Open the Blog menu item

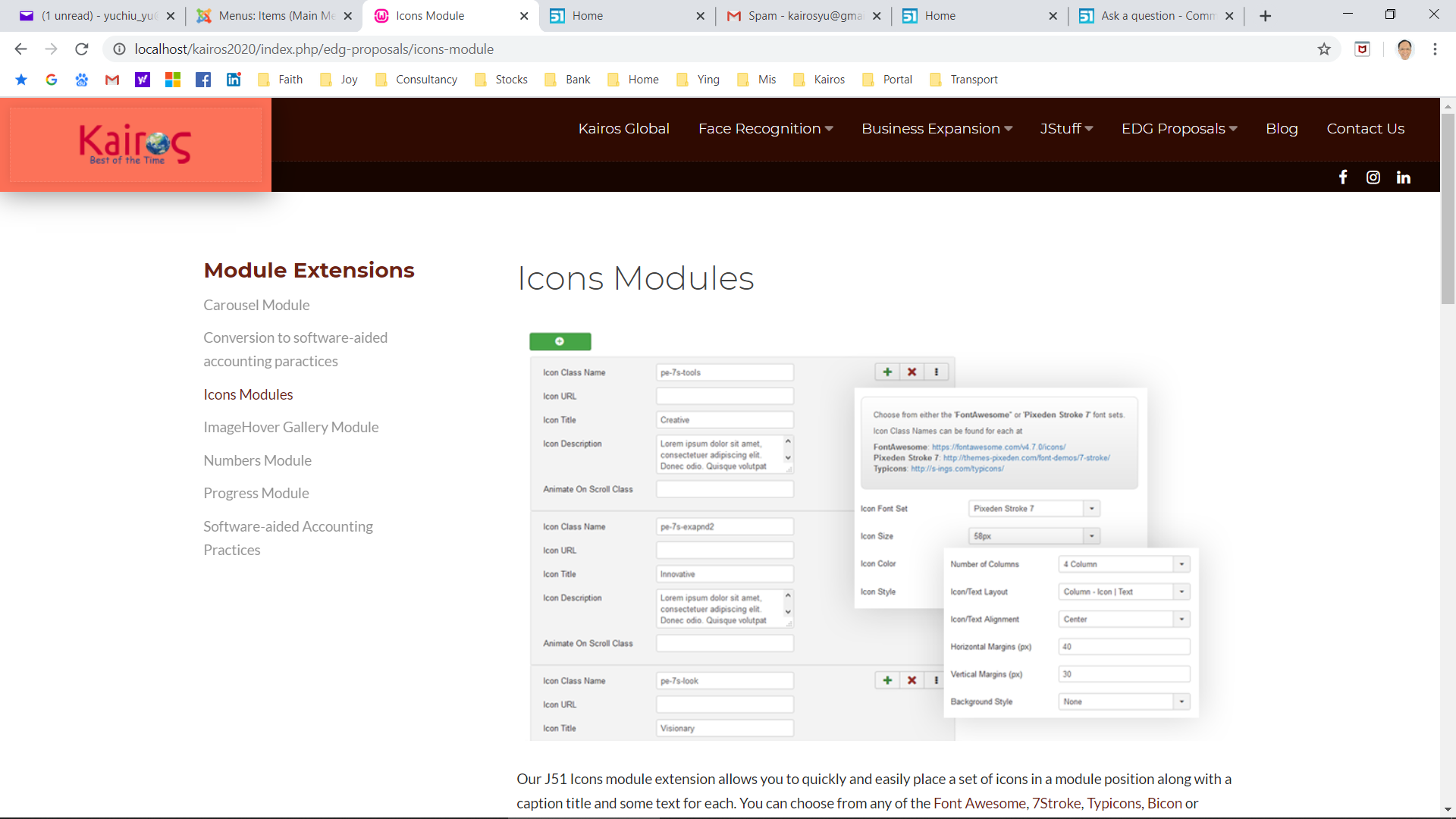[x=1282, y=129]
